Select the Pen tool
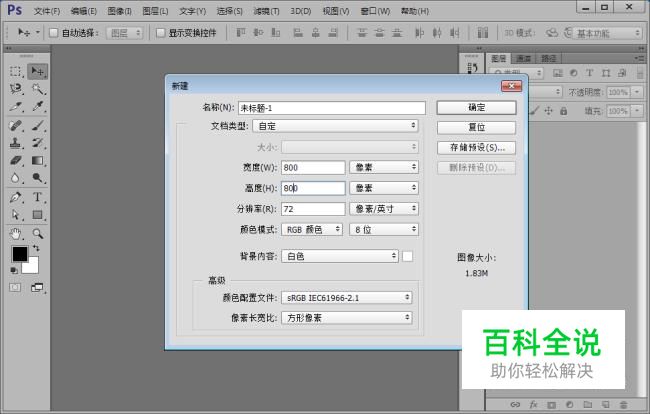650x414 pixels. point(15,197)
